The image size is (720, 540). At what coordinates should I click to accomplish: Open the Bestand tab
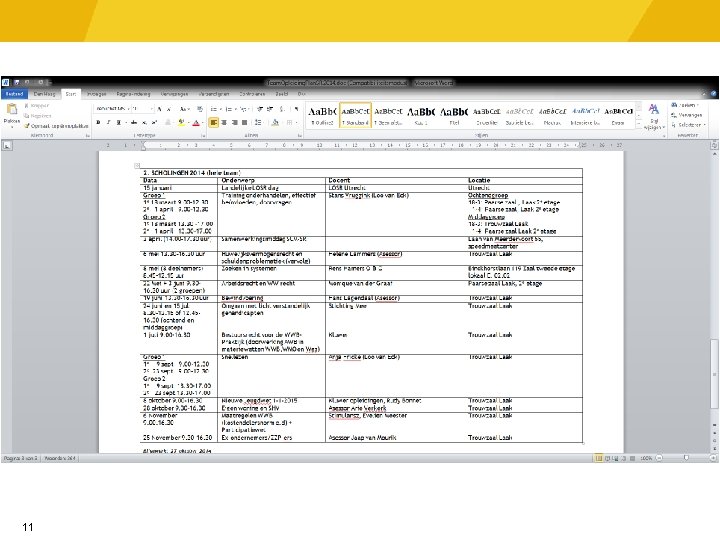pos(14,94)
